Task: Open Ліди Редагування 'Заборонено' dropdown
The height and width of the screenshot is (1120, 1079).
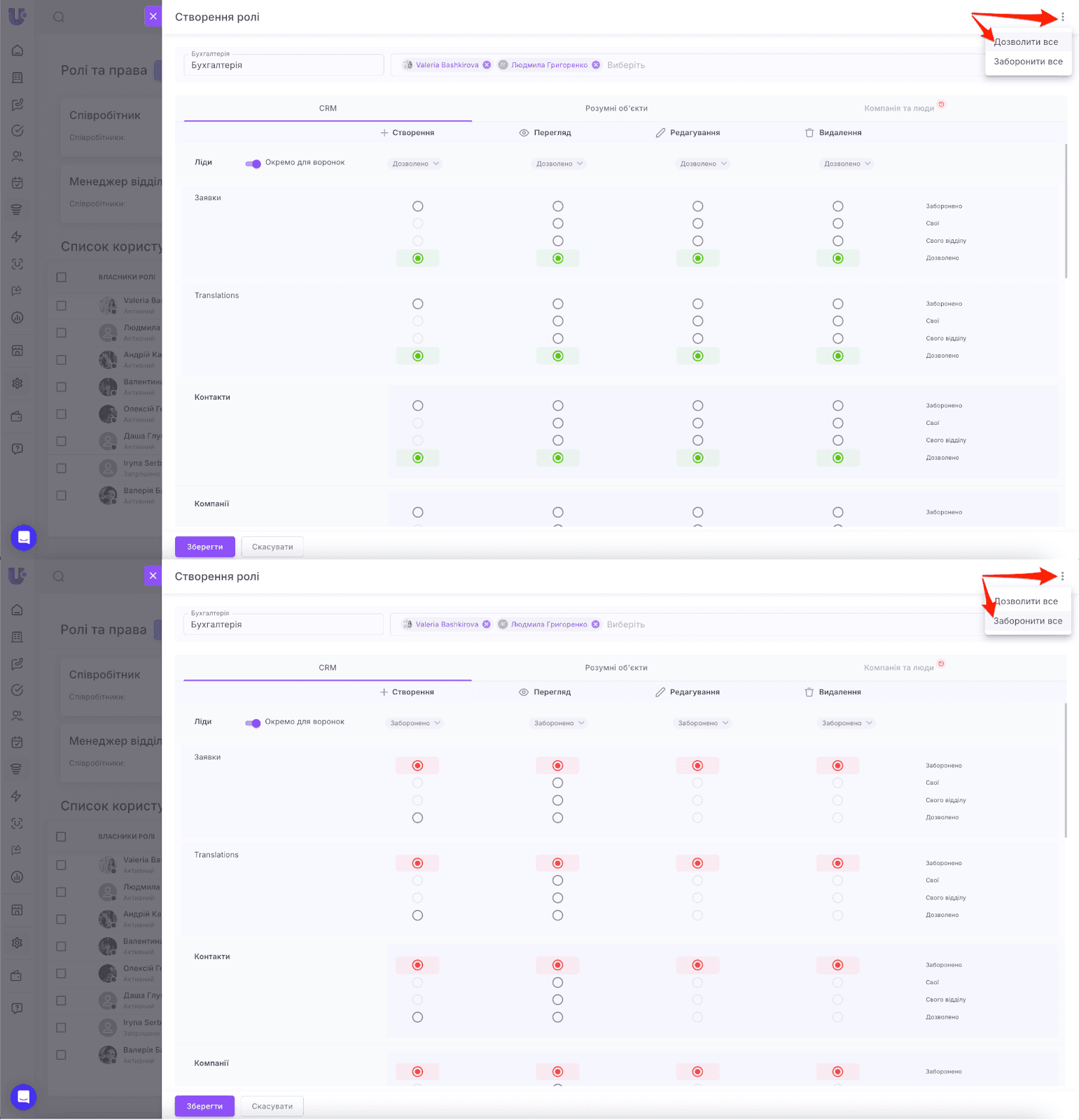Action: tap(704, 723)
